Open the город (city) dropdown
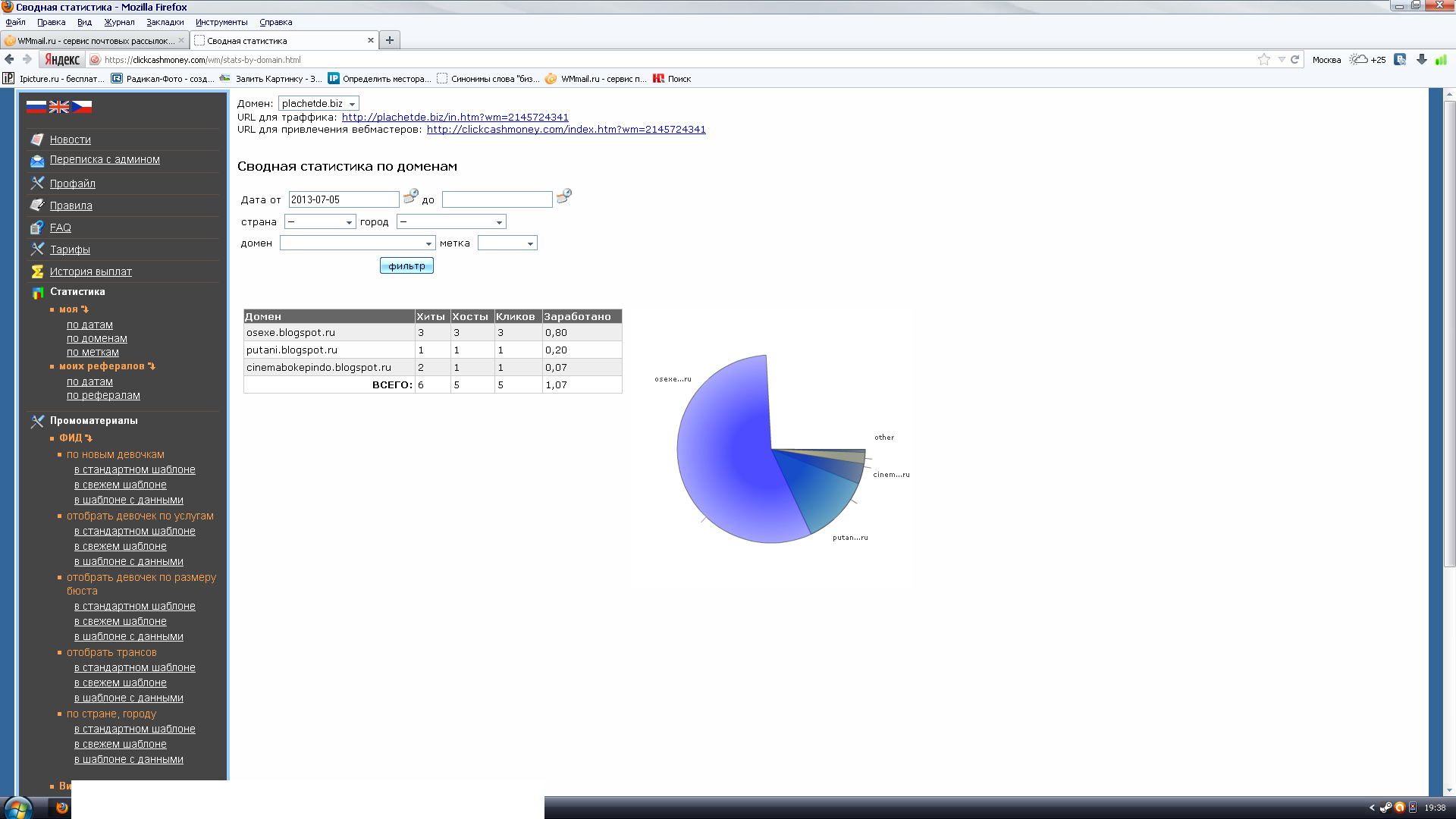The width and height of the screenshot is (1456, 819). pos(451,222)
